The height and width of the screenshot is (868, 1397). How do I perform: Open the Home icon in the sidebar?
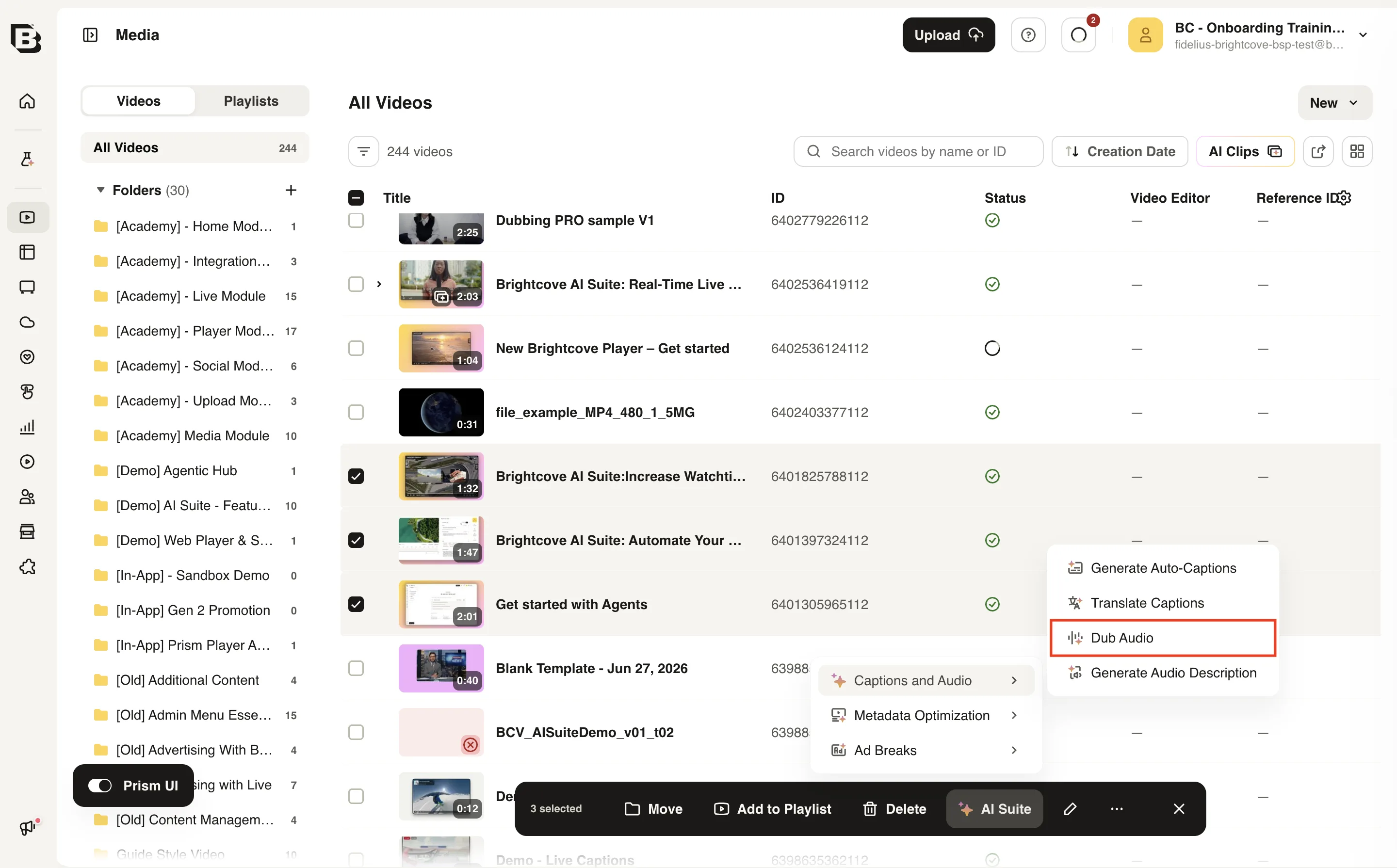click(x=27, y=101)
